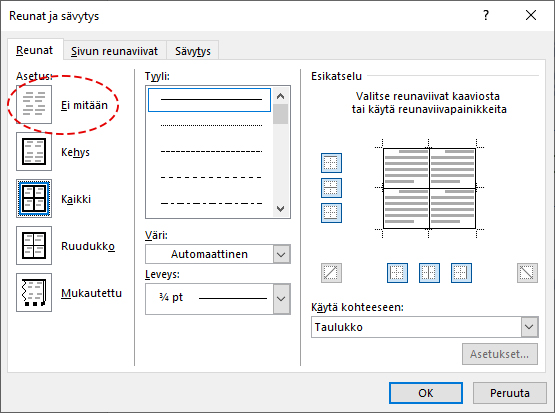555x413 pixels.
Task: Open the Käytä kohteeseen Taulukko dropdown
Action: pyautogui.click(x=425, y=327)
